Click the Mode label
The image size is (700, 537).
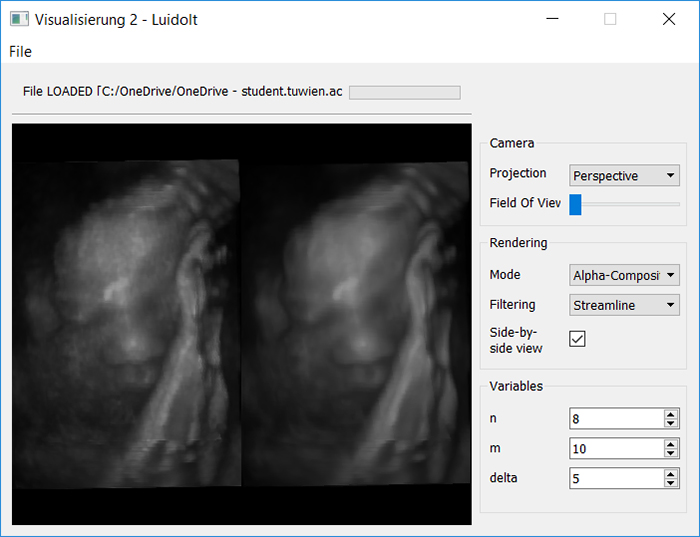[505, 275]
